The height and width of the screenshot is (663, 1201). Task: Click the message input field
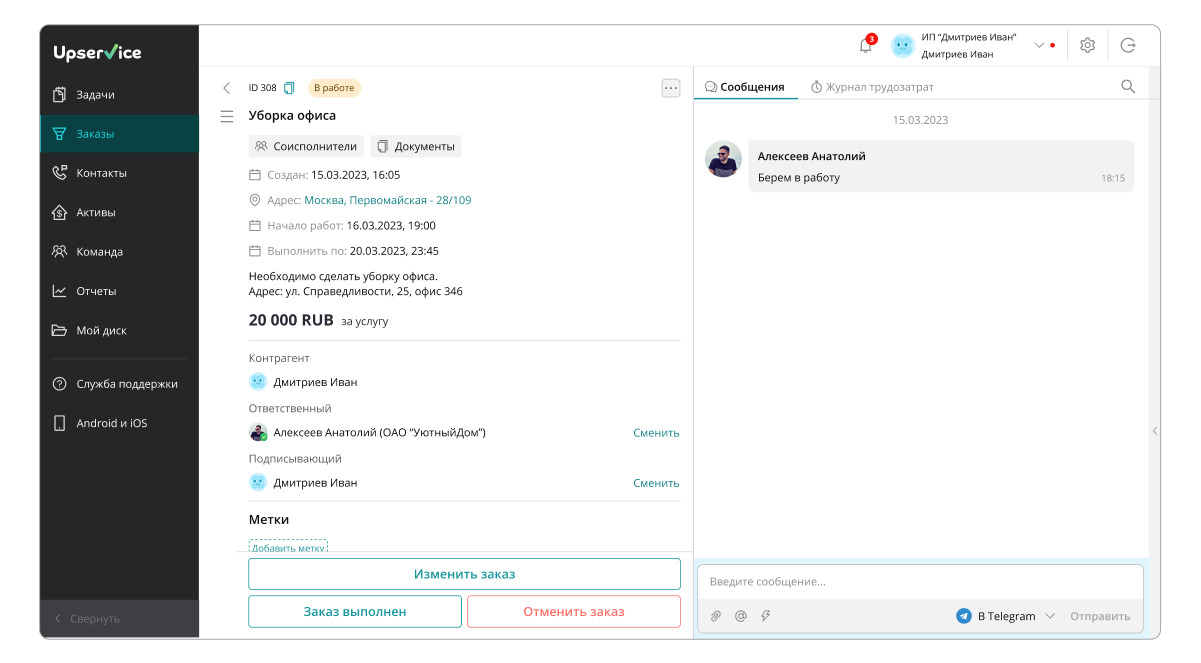pos(920,582)
